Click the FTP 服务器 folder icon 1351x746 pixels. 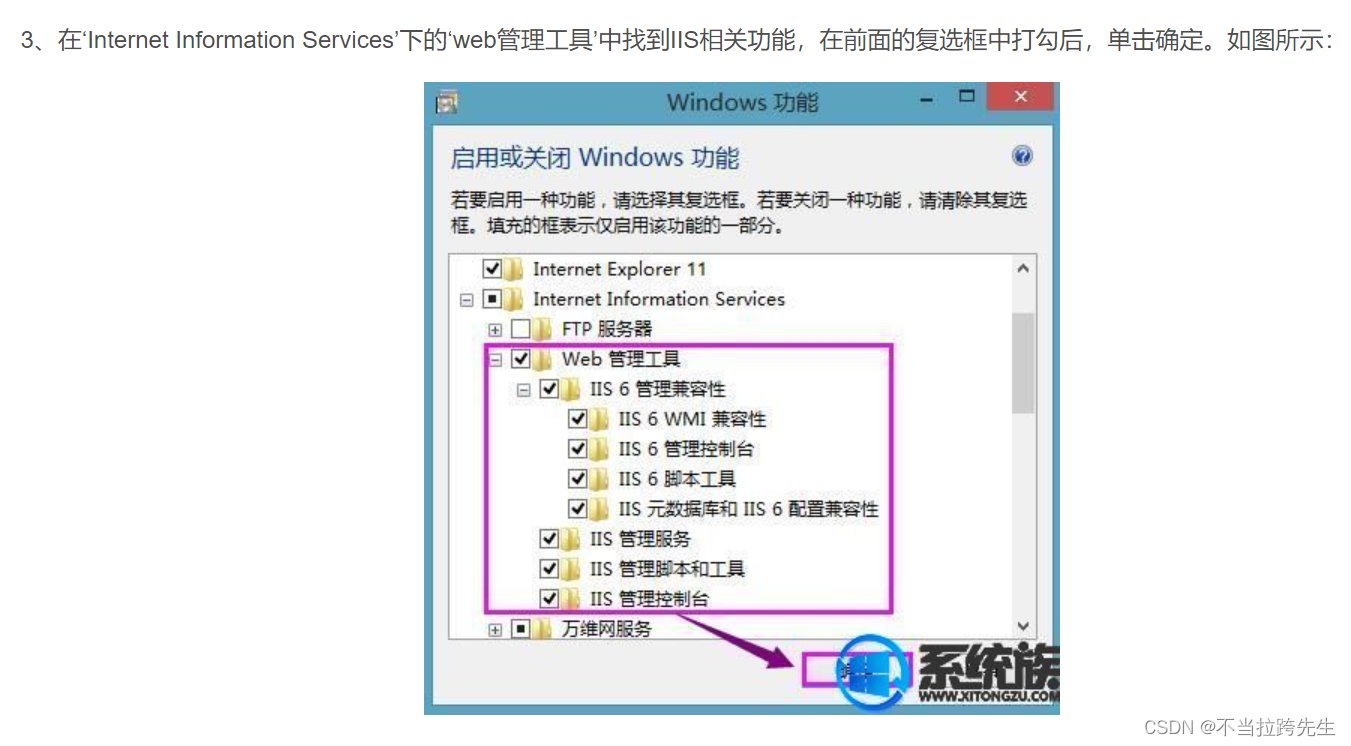pos(543,329)
